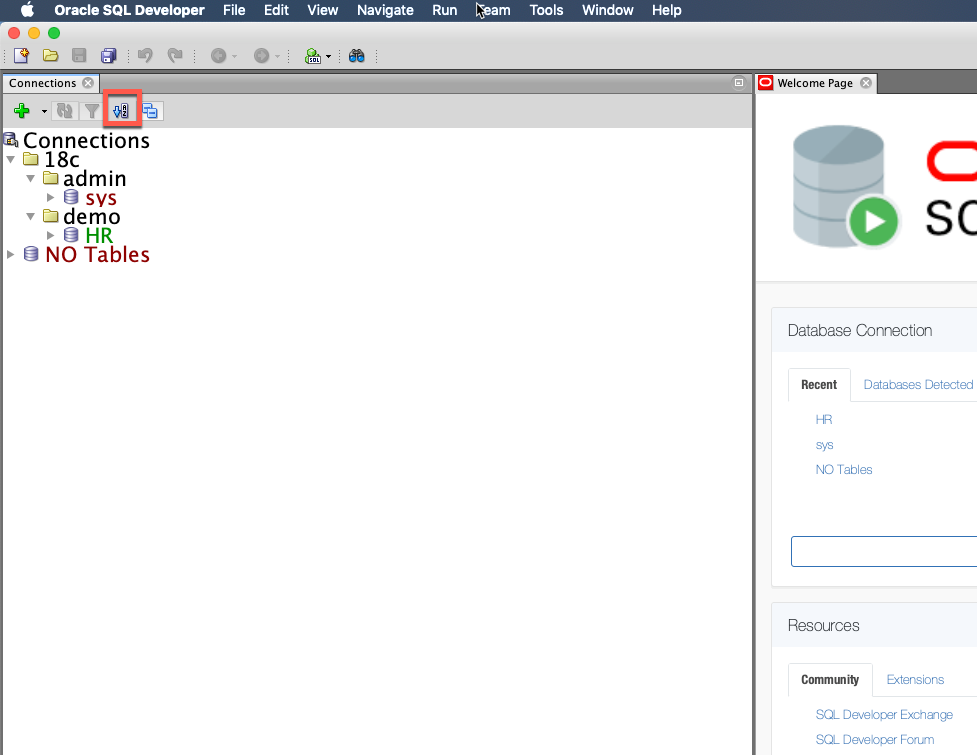Select the Connections panel tab

[x=42, y=83]
